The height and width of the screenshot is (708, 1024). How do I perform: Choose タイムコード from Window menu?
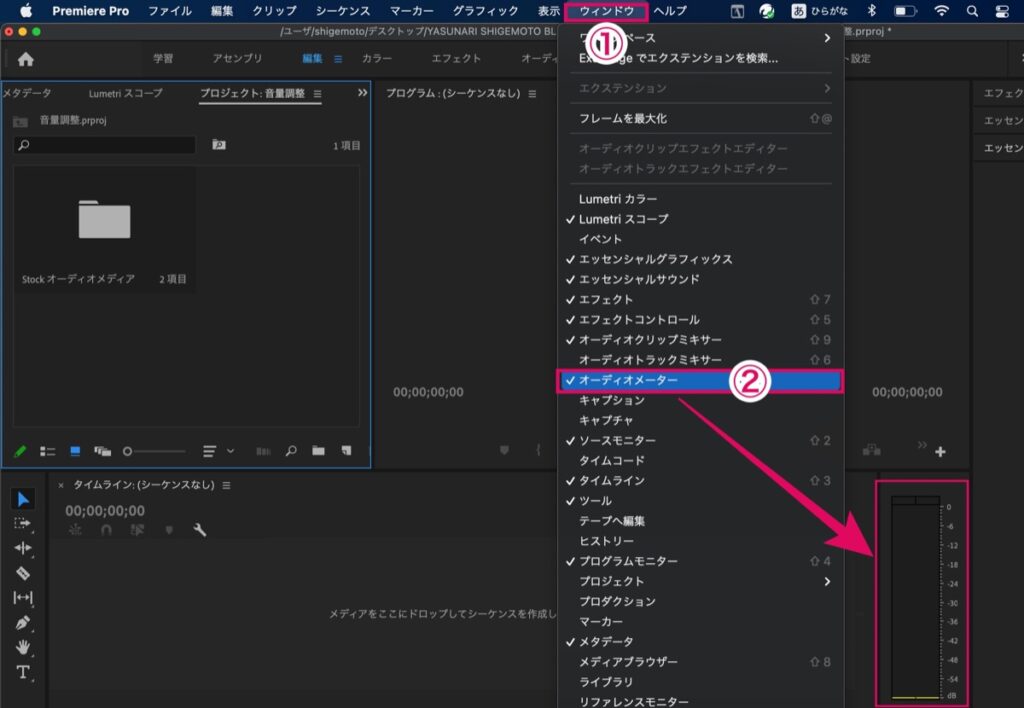(x=700, y=460)
